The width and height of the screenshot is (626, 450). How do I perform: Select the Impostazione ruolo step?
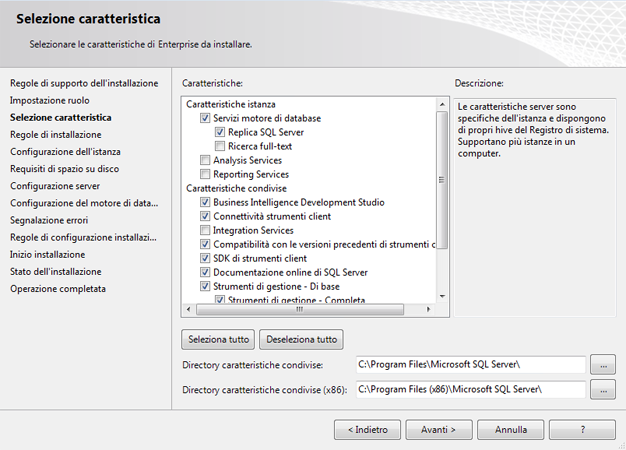coord(50,101)
